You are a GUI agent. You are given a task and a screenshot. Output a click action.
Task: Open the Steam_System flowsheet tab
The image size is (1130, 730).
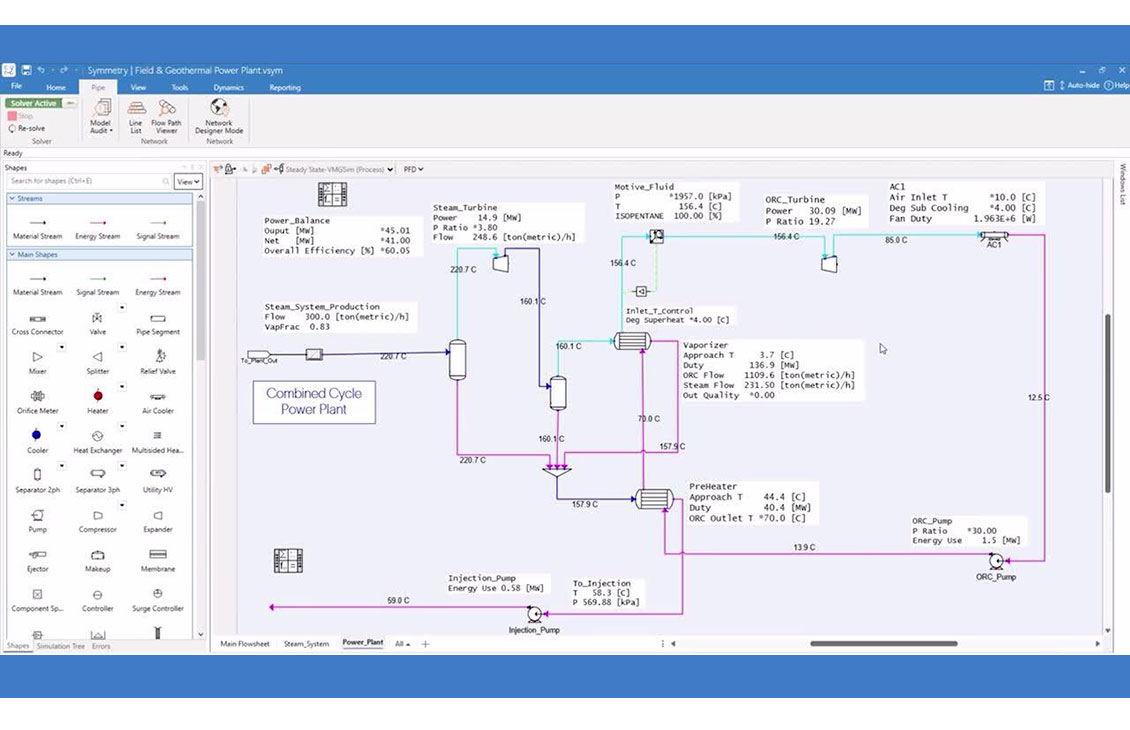(x=306, y=644)
